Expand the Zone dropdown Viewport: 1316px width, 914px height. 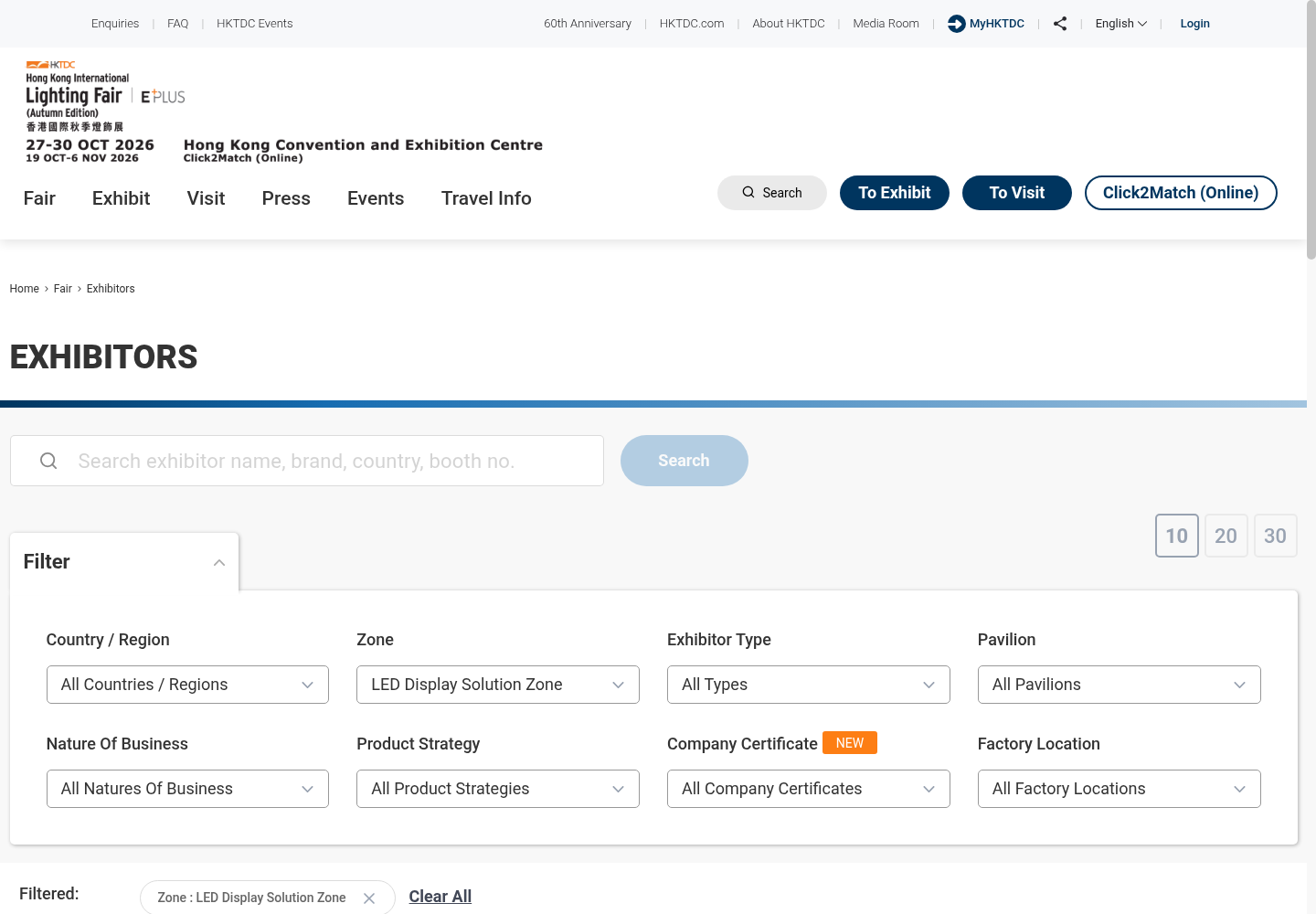(x=498, y=685)
